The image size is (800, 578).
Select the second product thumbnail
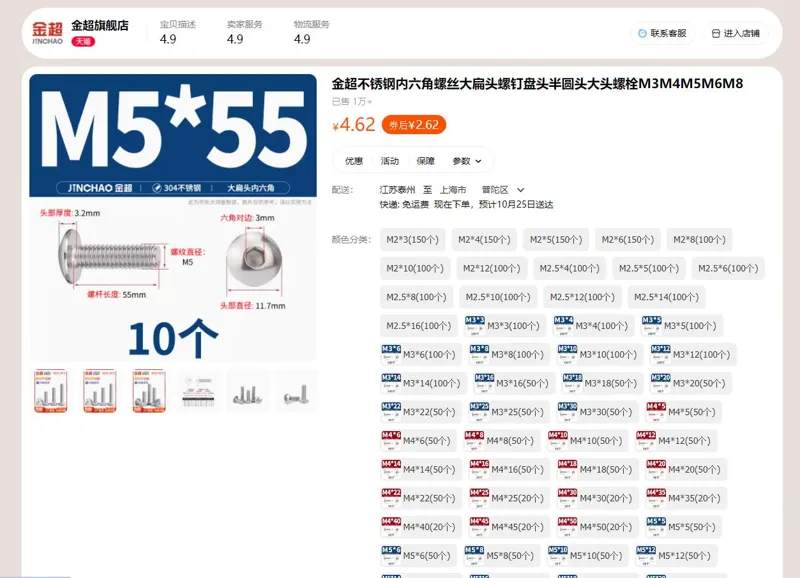pyautogui.click(x=99, y=391)
